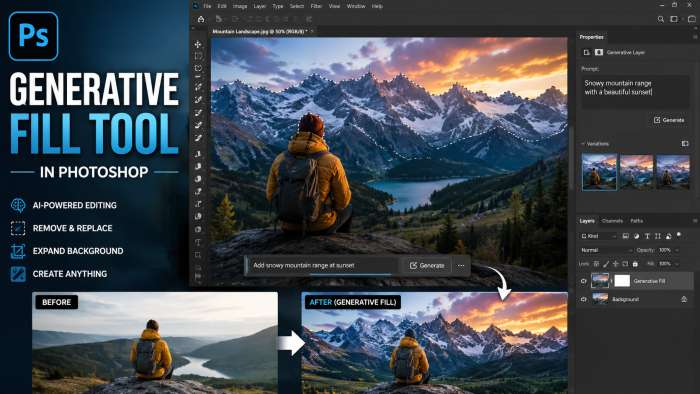Select the Move tool

[198, 44]
